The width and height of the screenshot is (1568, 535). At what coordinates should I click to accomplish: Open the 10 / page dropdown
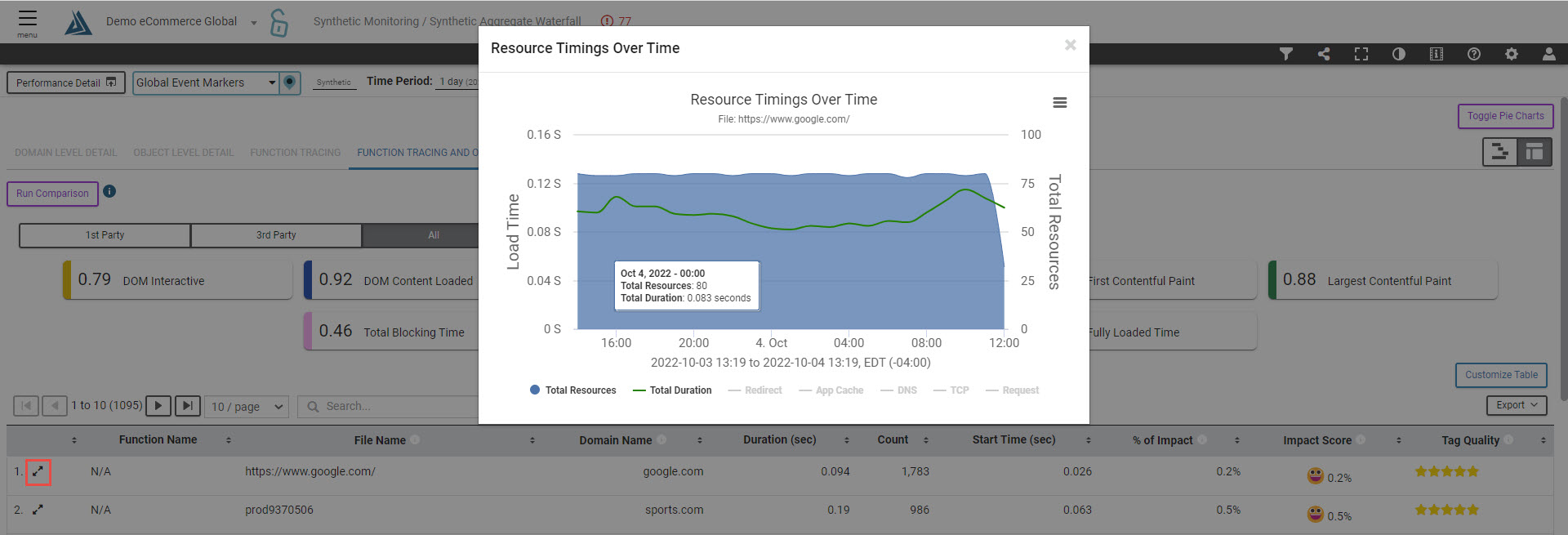247,407
